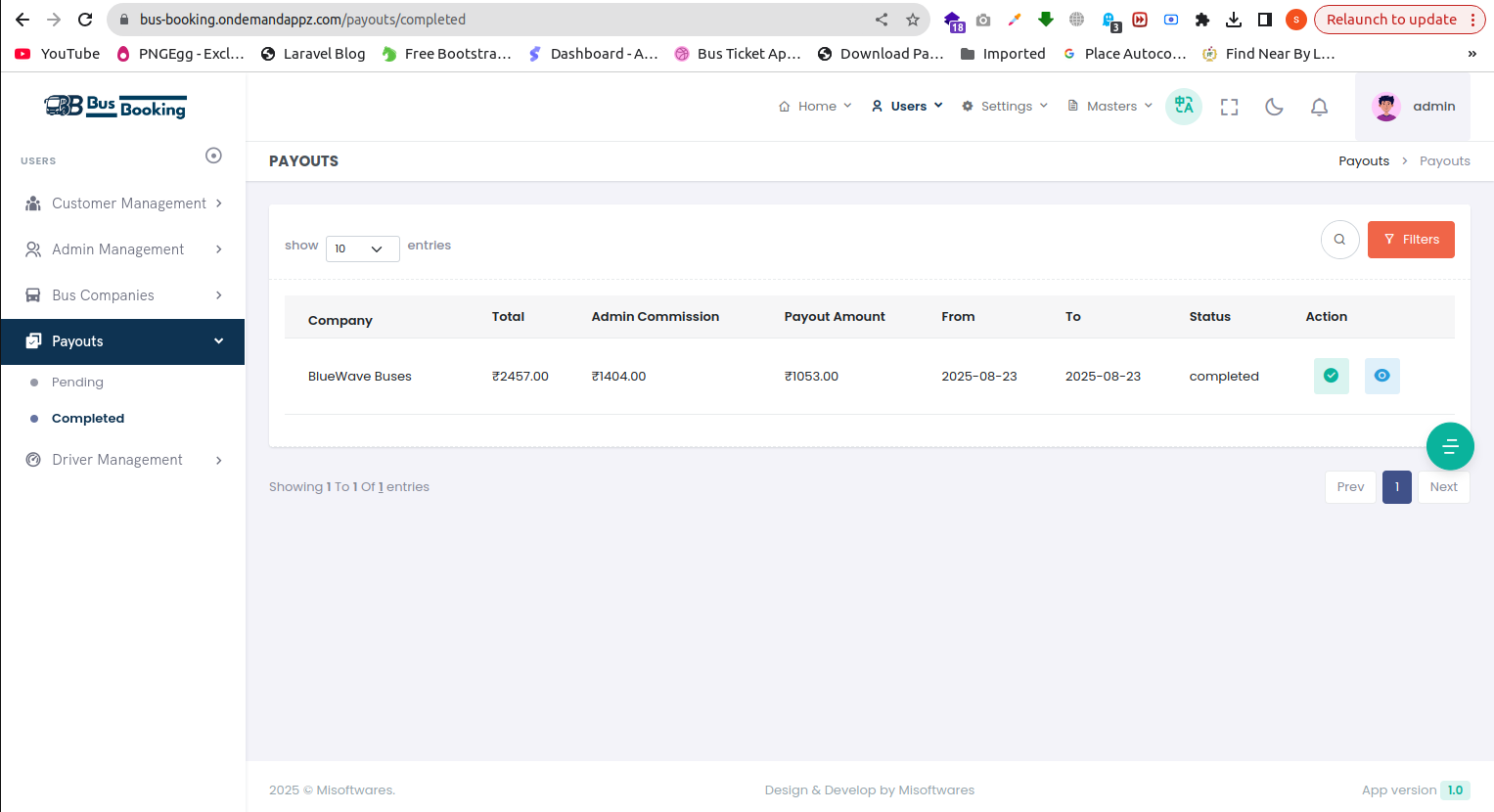
Task: Click Admin Management user icon
Action: click(33, 249)
